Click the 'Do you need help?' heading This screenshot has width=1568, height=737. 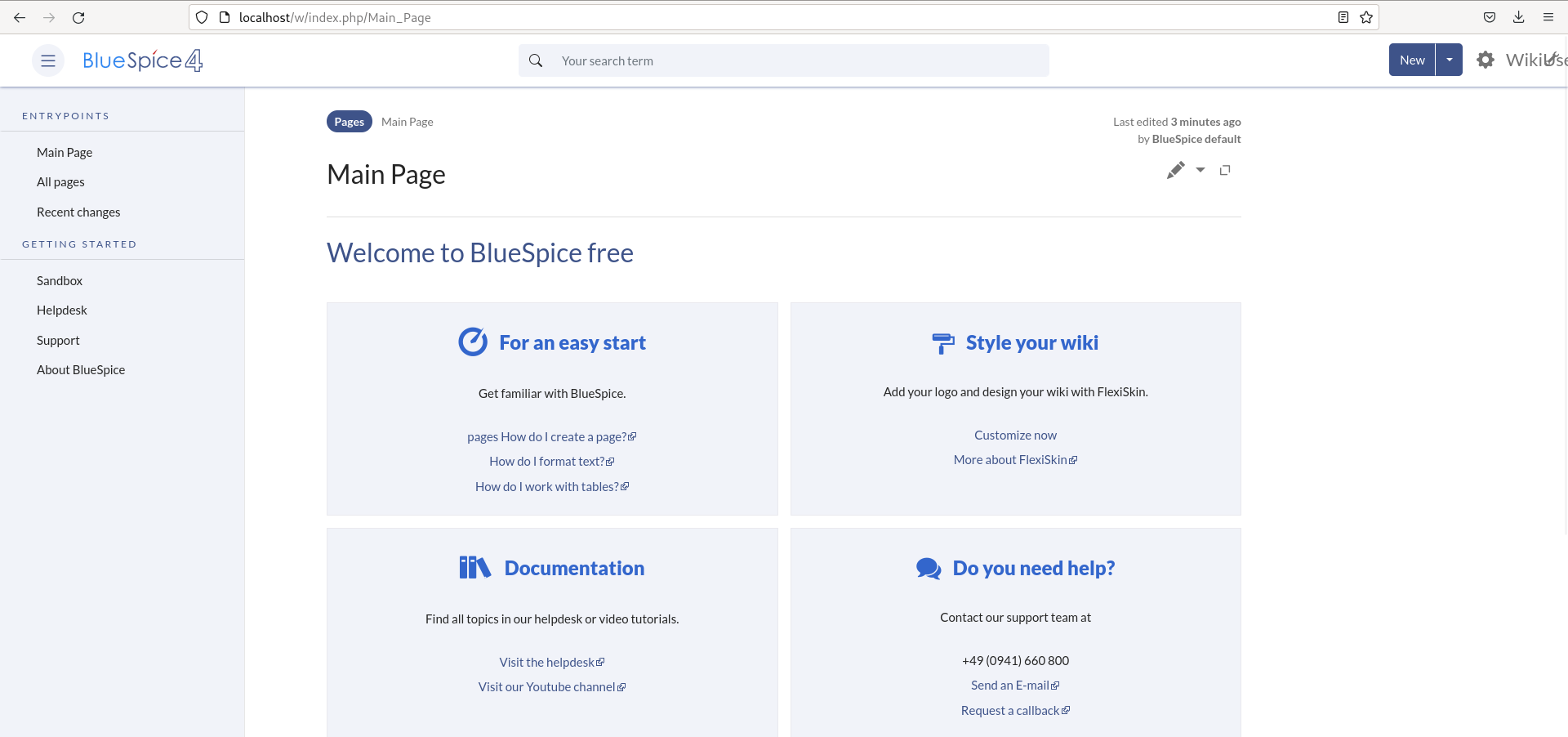[x=1034, y=569]
